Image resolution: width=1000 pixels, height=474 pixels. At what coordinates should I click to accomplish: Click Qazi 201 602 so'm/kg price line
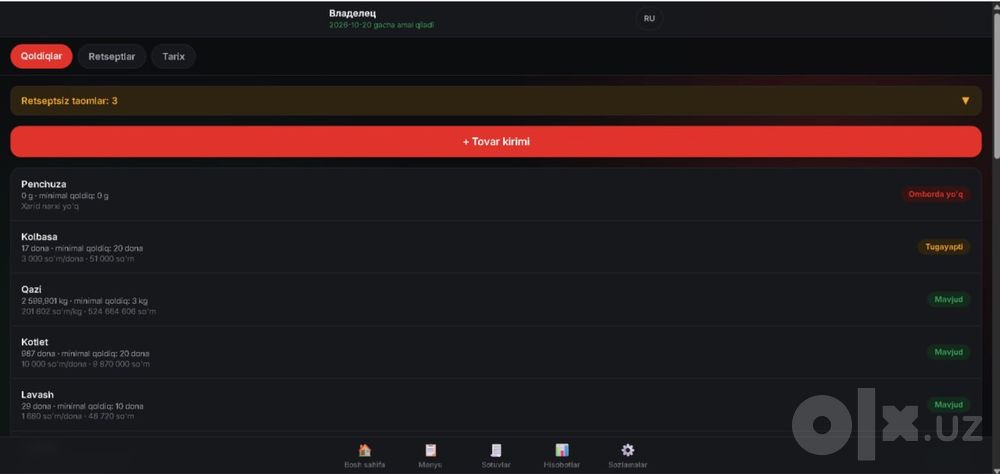point(89,311)
